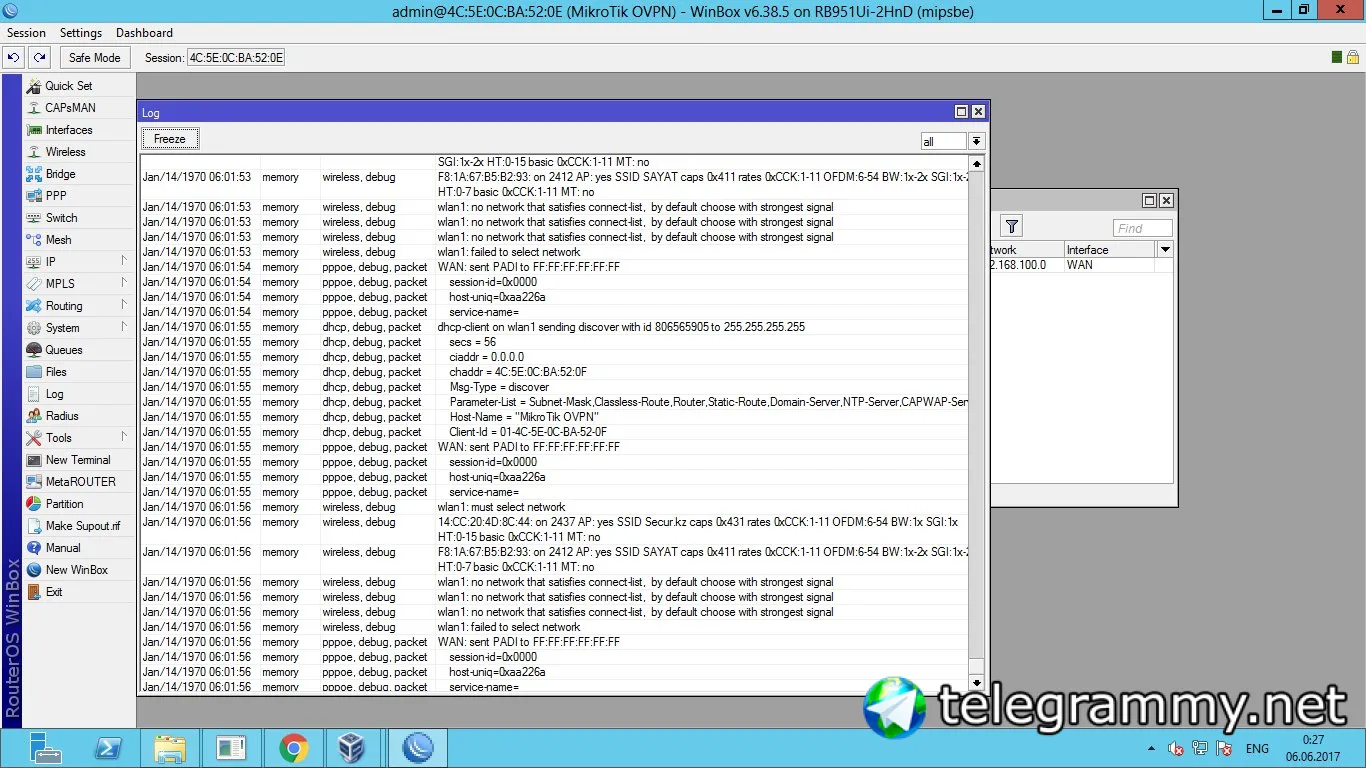Freeze the log output
This screenshot has width=1366, height=768.
(x=170, y=139)
